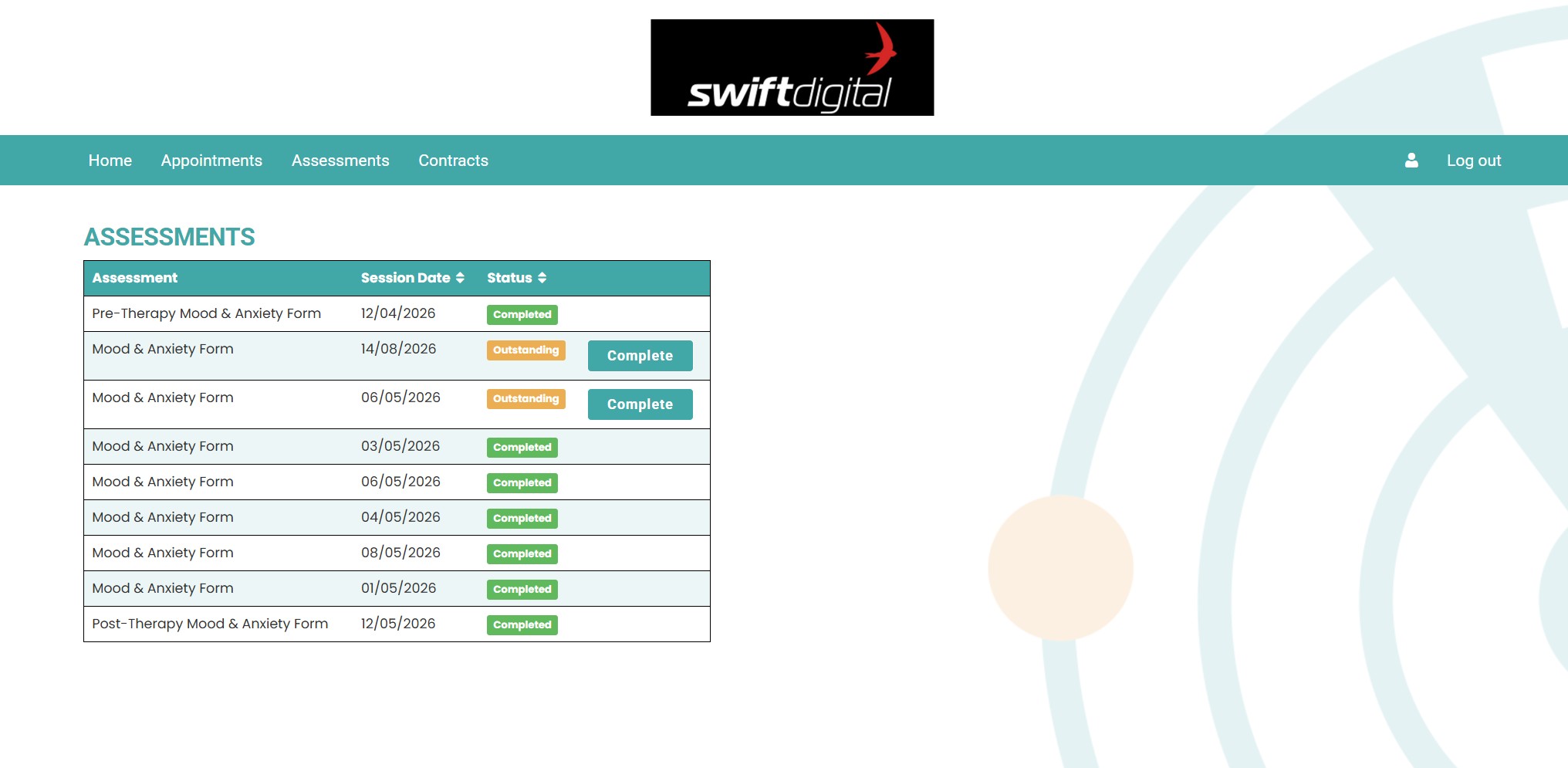Screen dimensions: 1568x768
Task: Open the Appointments menu item
Action: 211,161
